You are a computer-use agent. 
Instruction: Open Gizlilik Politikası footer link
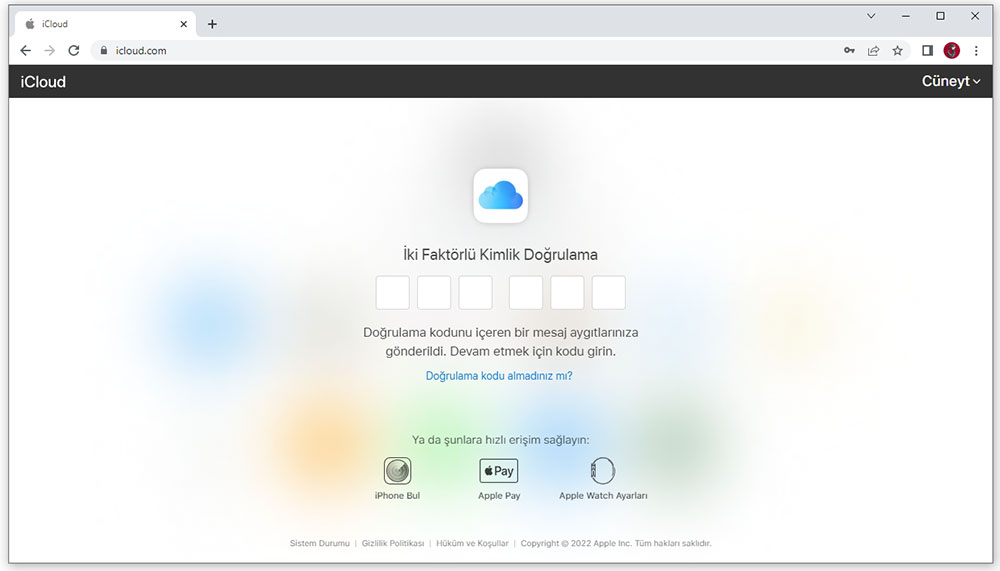click(391, 544)
